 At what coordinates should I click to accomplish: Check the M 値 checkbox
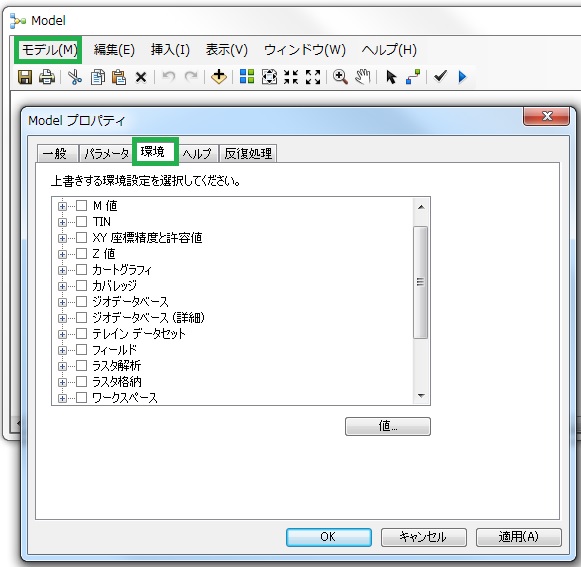point(82,206)
